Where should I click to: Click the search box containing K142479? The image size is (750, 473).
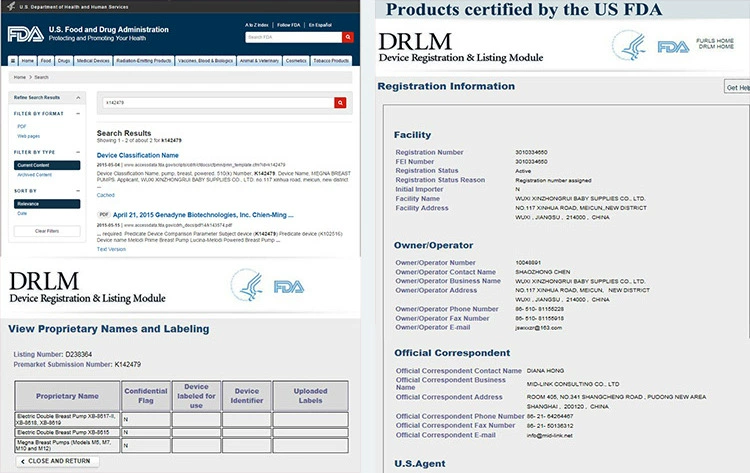[218, 102]
